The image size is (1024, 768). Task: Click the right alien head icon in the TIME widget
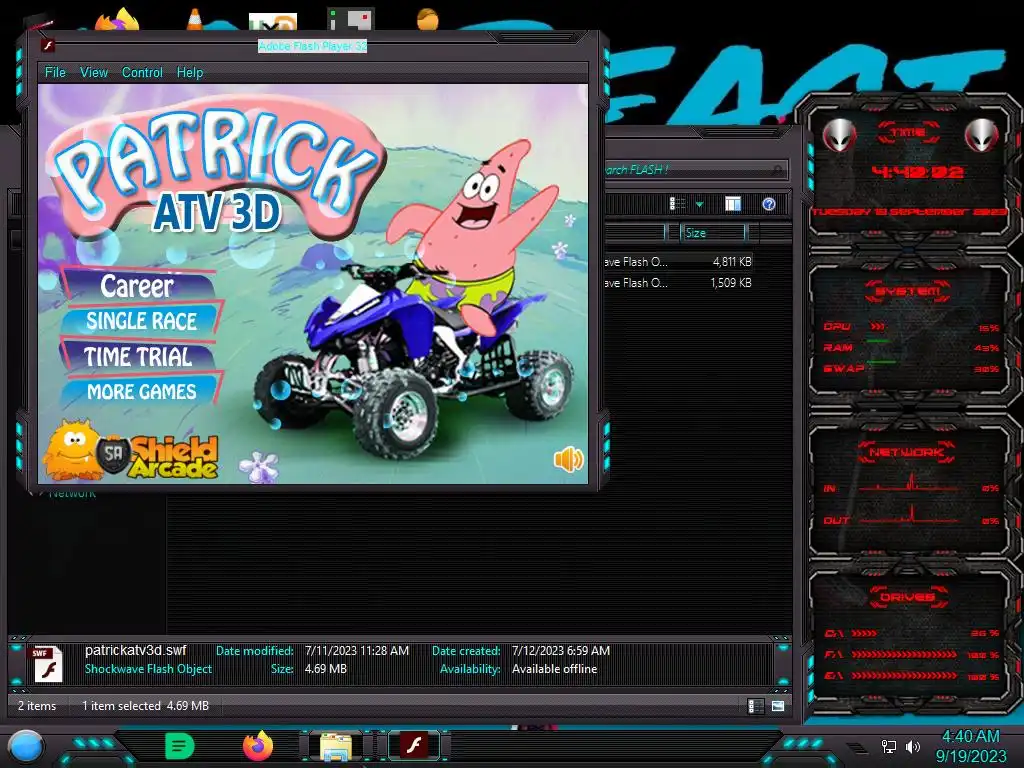point(981,135)
